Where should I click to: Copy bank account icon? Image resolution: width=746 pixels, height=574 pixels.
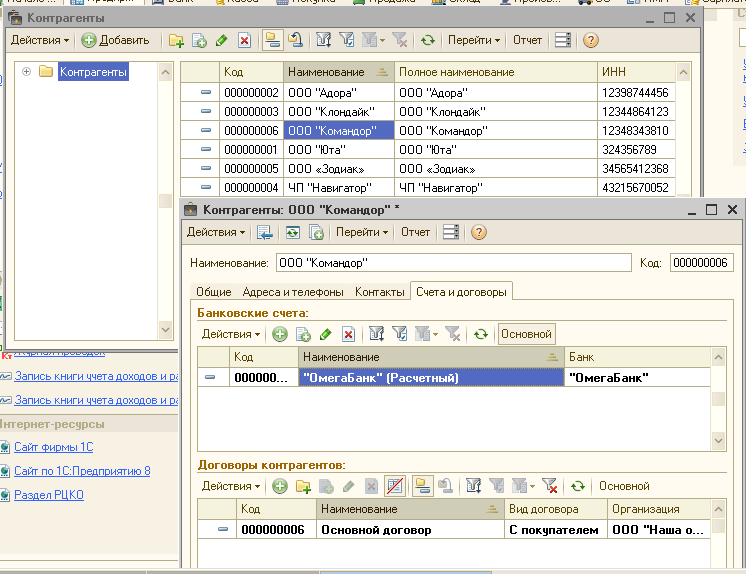[303, 334]
